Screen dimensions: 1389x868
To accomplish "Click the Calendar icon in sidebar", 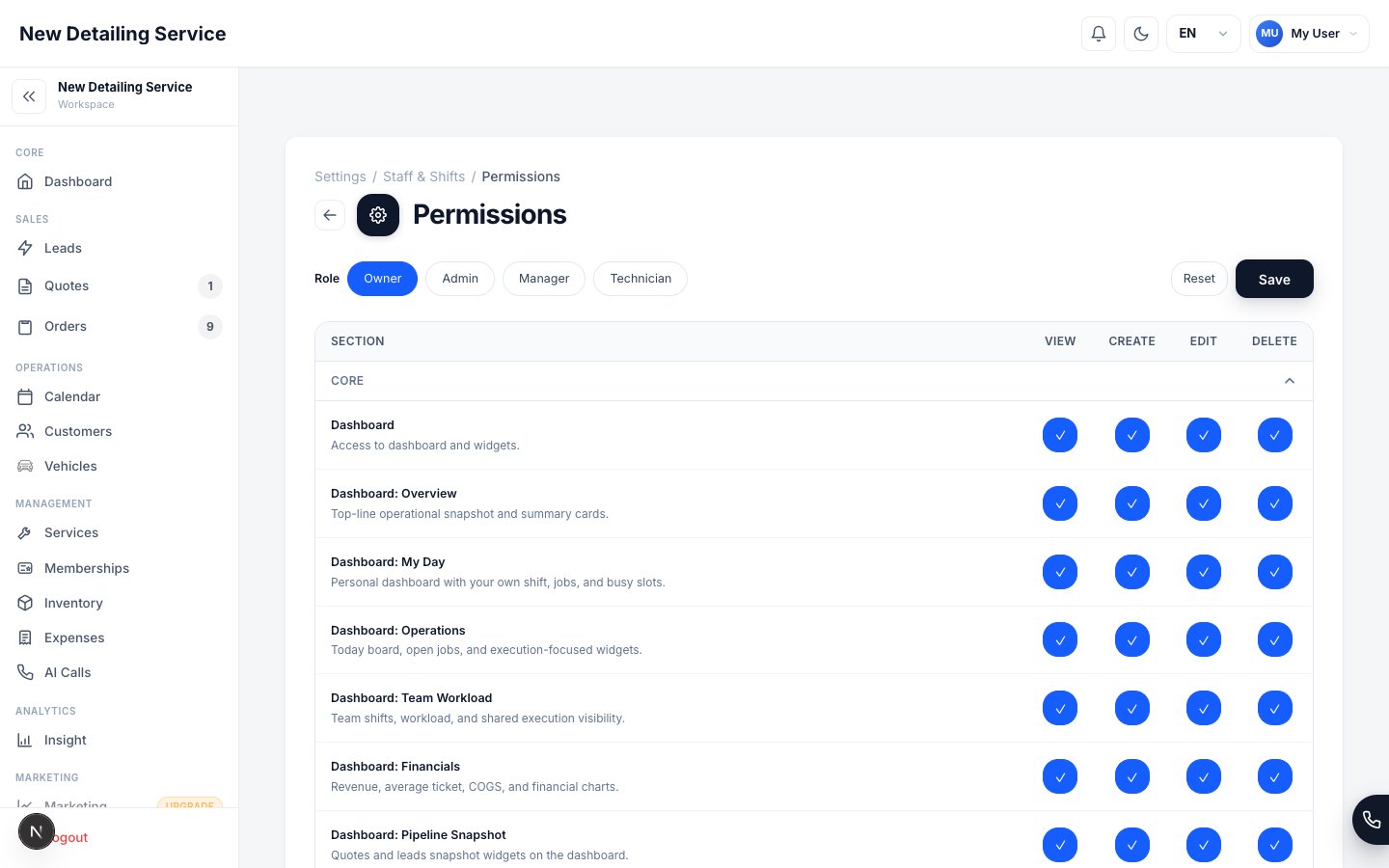I will point(25,396).
